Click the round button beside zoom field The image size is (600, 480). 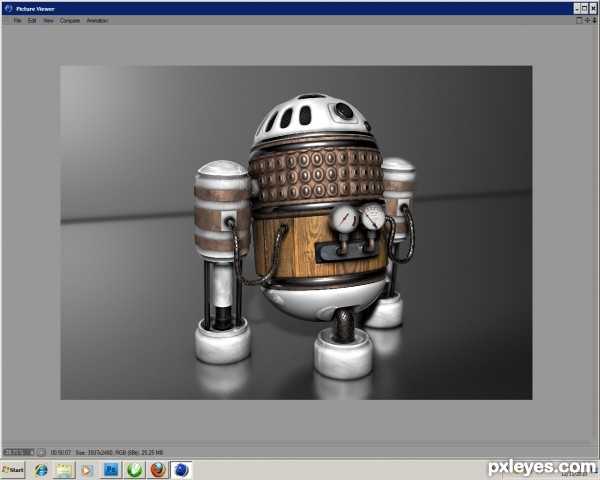[x=41, y=452]
